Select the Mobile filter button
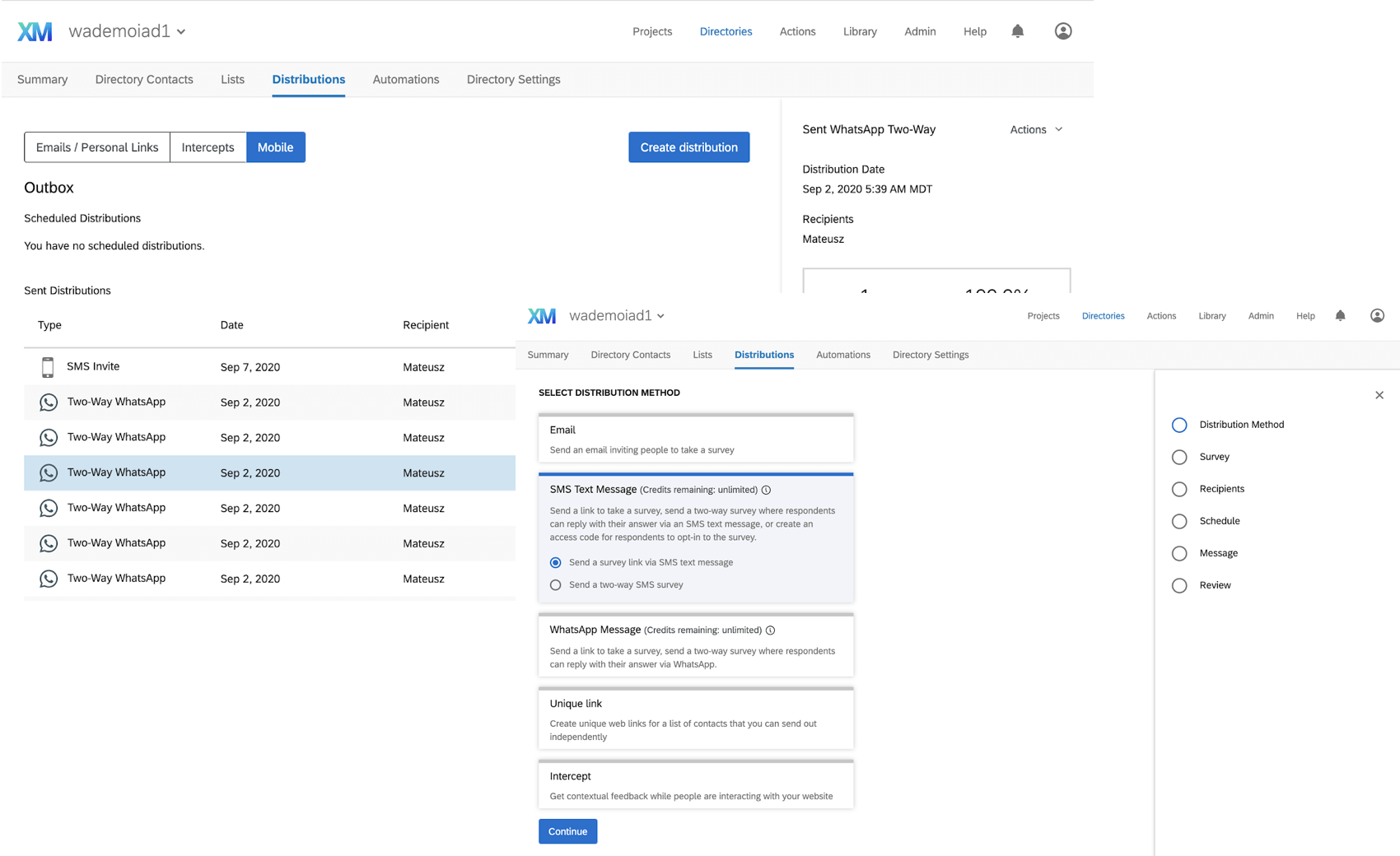 coord(276,147)
